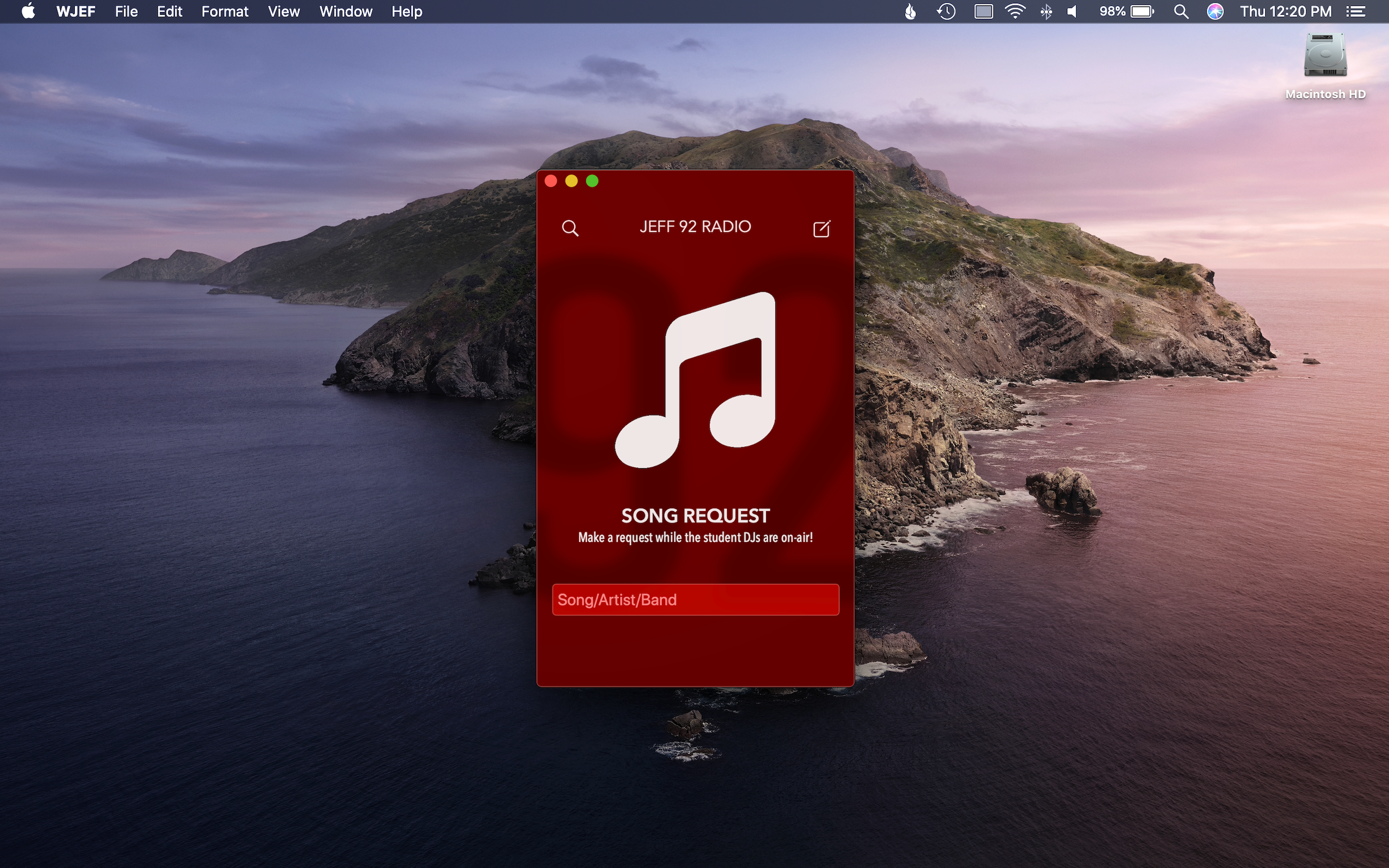Open the Wi-Fi status menu

(1015, 11)
